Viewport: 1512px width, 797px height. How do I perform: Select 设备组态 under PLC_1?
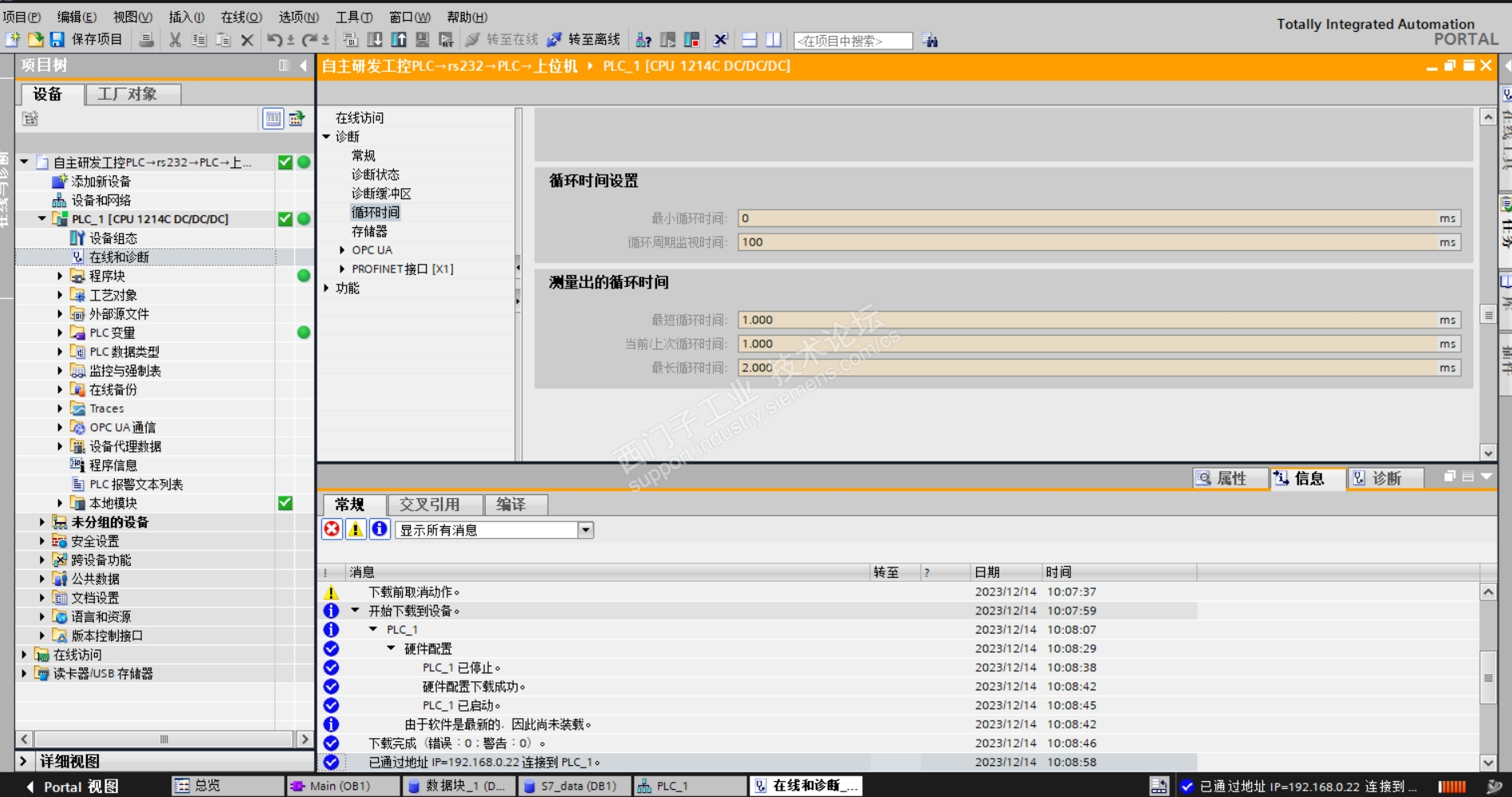[x=112, y=238]
